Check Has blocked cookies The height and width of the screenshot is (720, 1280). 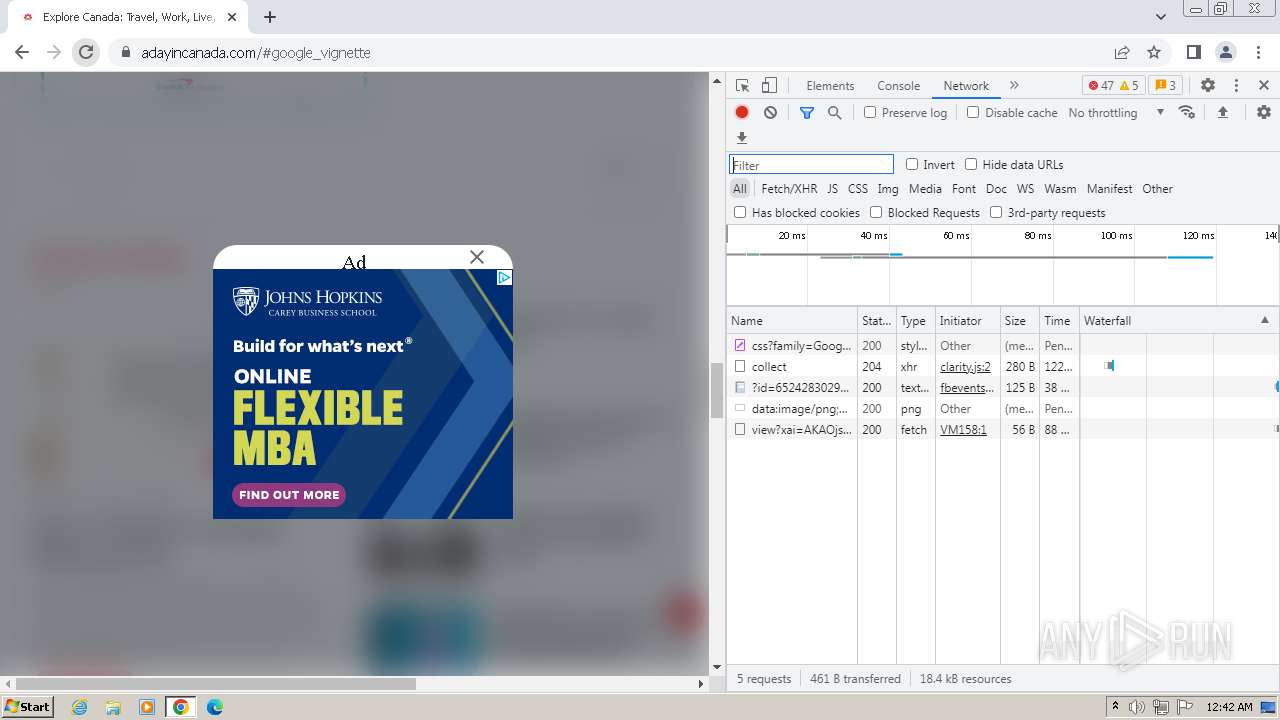[x=740, y=212]
